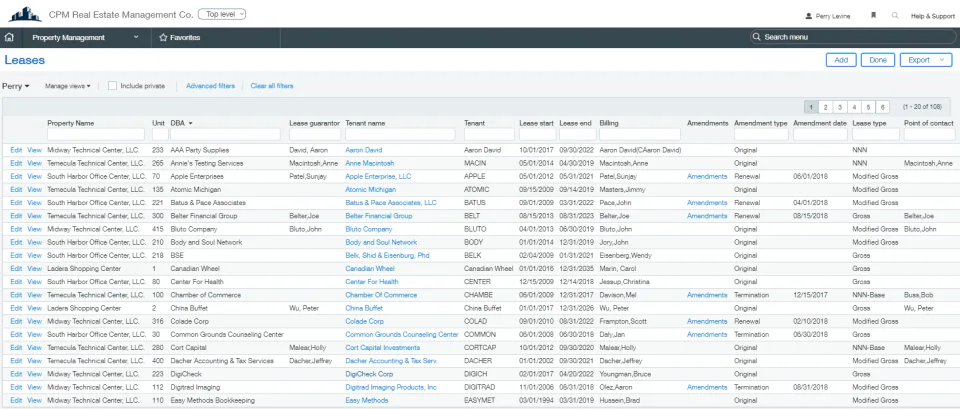Screen dimensions: 960x409
Task: Click the Property Name filter field
Action: click(x=96, y=134)
